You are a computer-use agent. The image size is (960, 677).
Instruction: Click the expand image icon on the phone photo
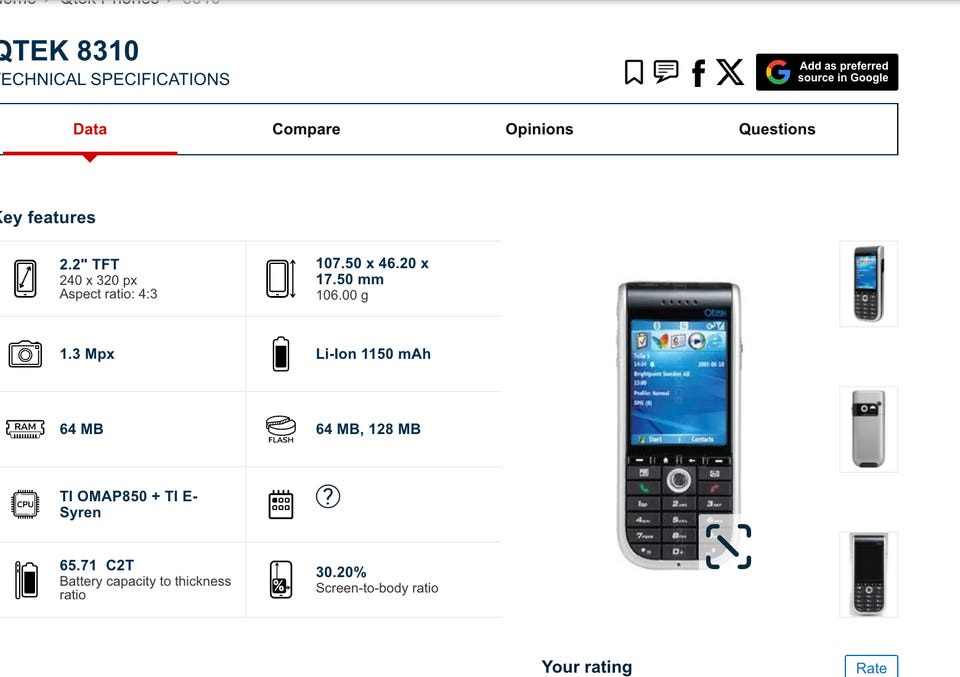(x=728, y=546)
